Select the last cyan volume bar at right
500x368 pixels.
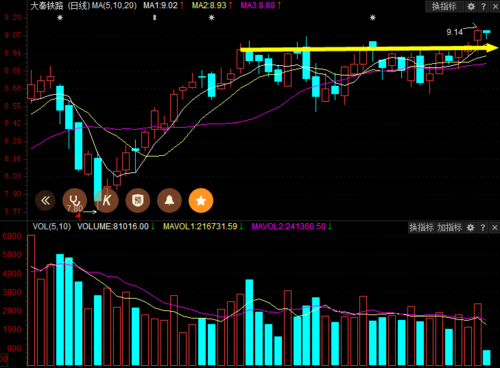[x=487, y=358]
